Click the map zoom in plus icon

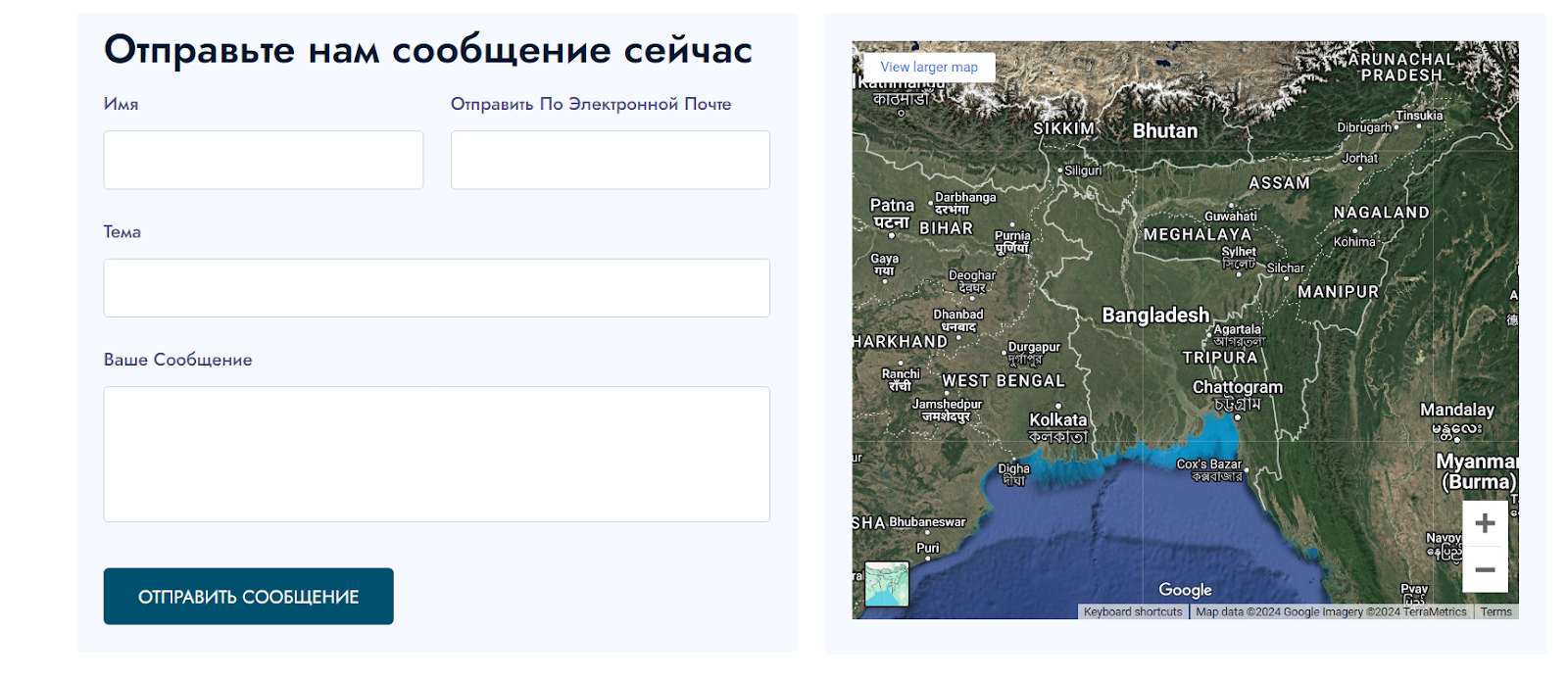click(x=1485, y=523)
